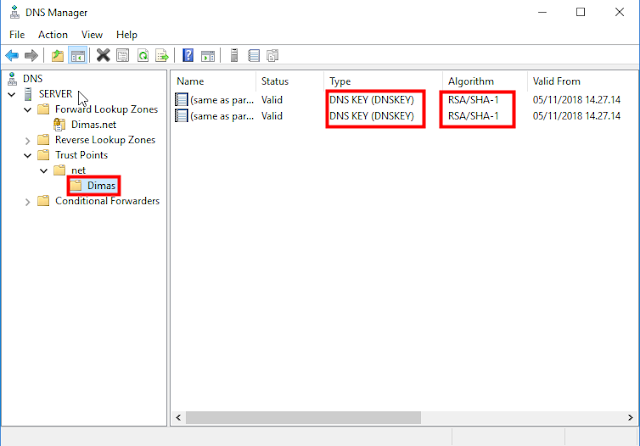The image size is (640, 446).
Task: Maximize the DNS Manager window
Action: [580, 12]
